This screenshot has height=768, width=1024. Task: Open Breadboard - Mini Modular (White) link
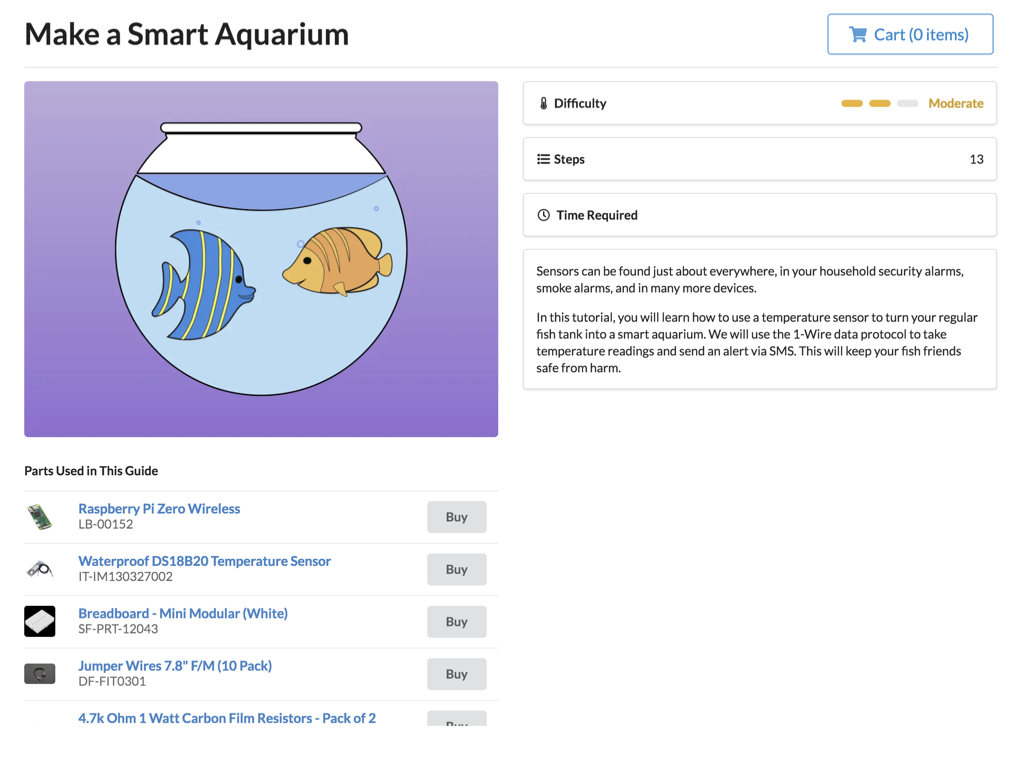pyautogui.click(x=183, y=613)
